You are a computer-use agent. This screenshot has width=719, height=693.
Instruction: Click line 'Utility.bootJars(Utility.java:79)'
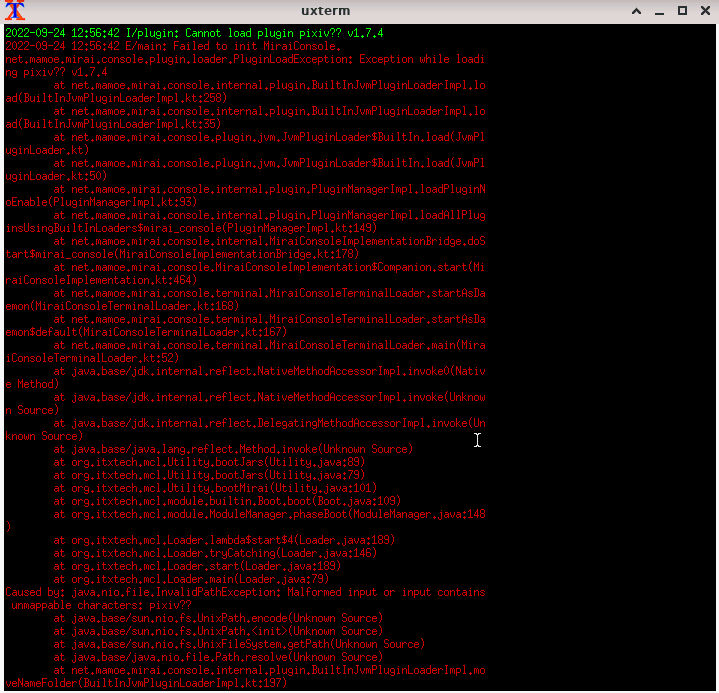pyautogui.click(x=209, y=475)
